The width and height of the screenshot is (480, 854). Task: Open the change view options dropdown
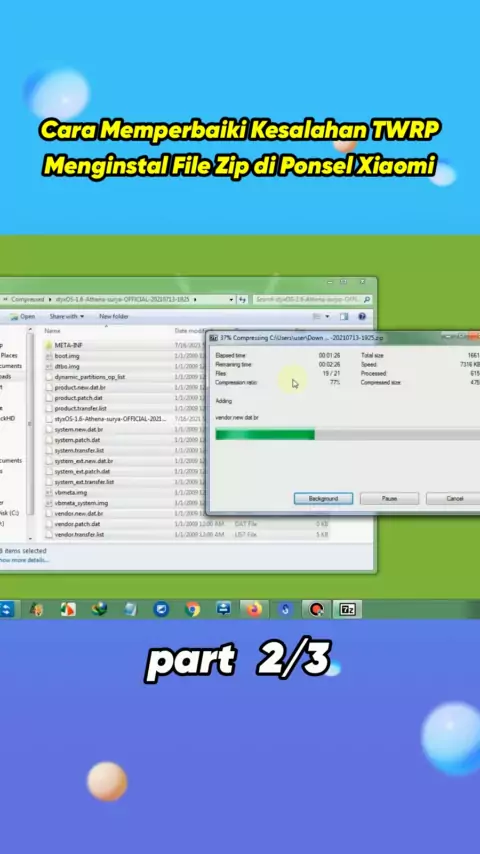click(x=327, y=316)
